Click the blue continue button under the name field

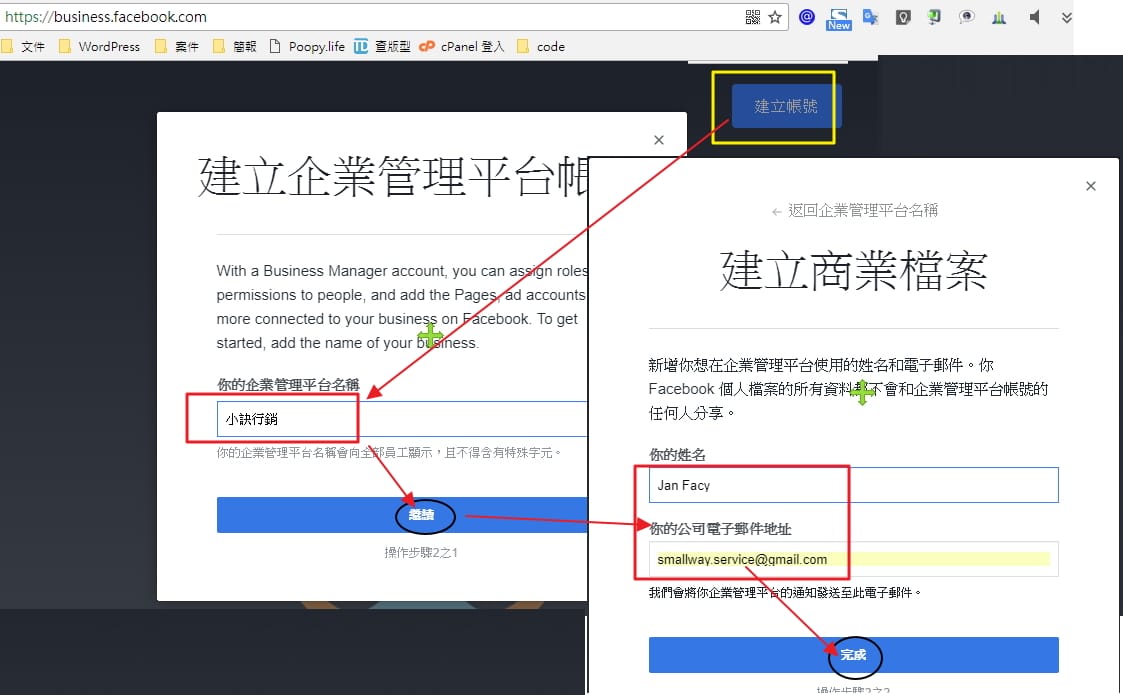click(402, 515)
